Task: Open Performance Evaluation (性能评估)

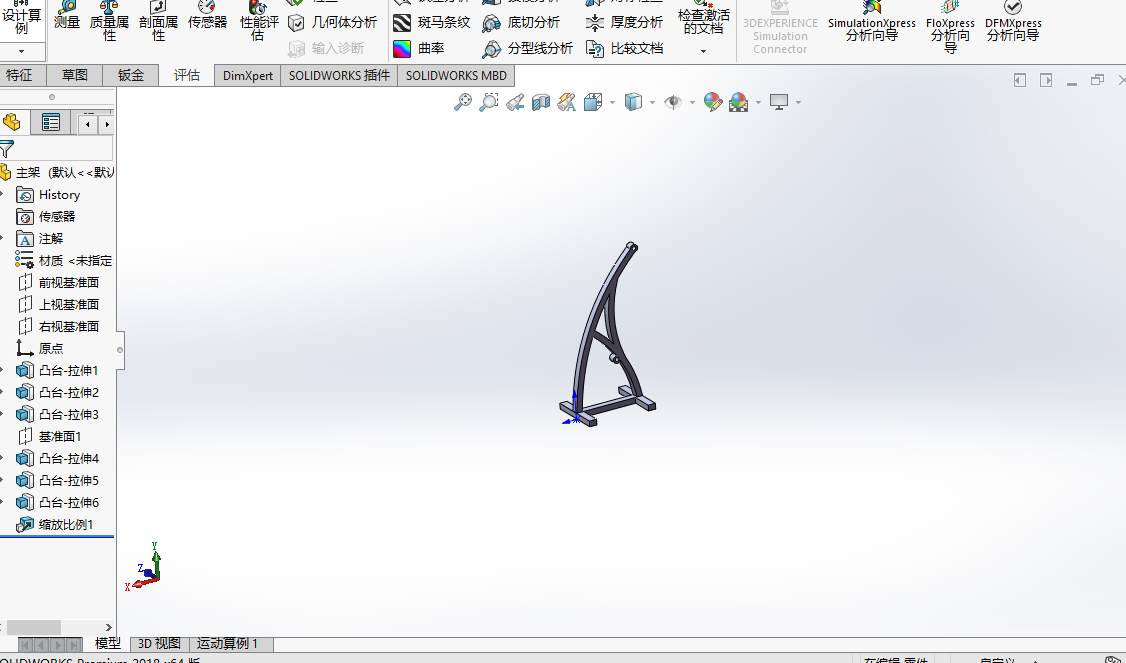Action: click(x=258, y=21)
